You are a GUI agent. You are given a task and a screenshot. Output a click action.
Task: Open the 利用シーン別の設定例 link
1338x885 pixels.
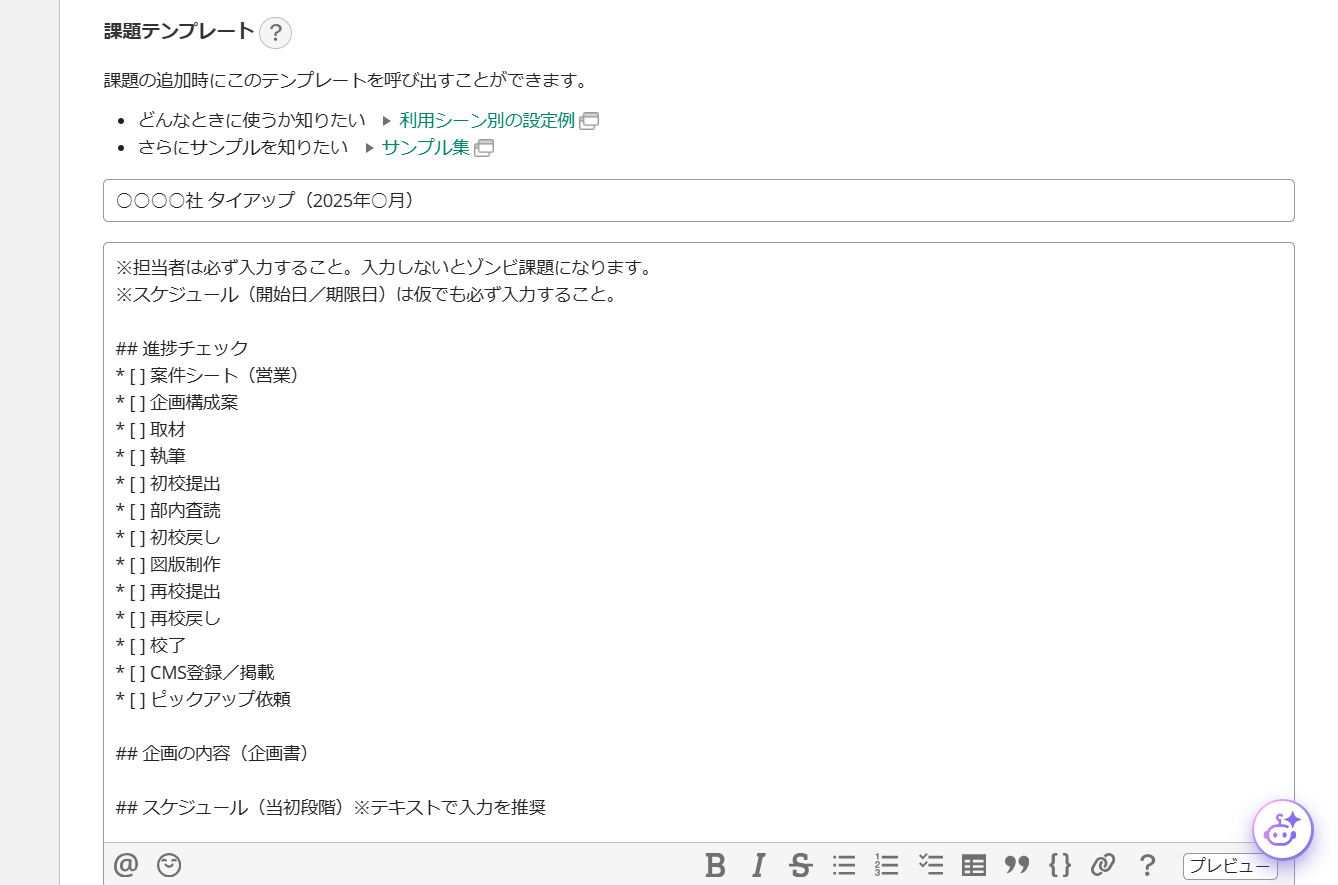(487, 121)
